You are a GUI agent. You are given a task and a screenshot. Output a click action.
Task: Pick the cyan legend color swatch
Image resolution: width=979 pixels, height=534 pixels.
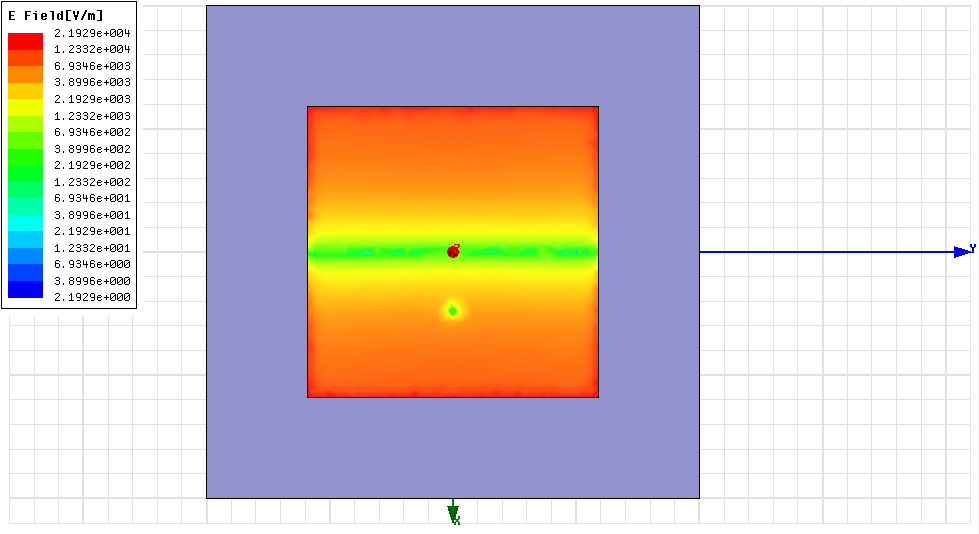tap(26, 223)
